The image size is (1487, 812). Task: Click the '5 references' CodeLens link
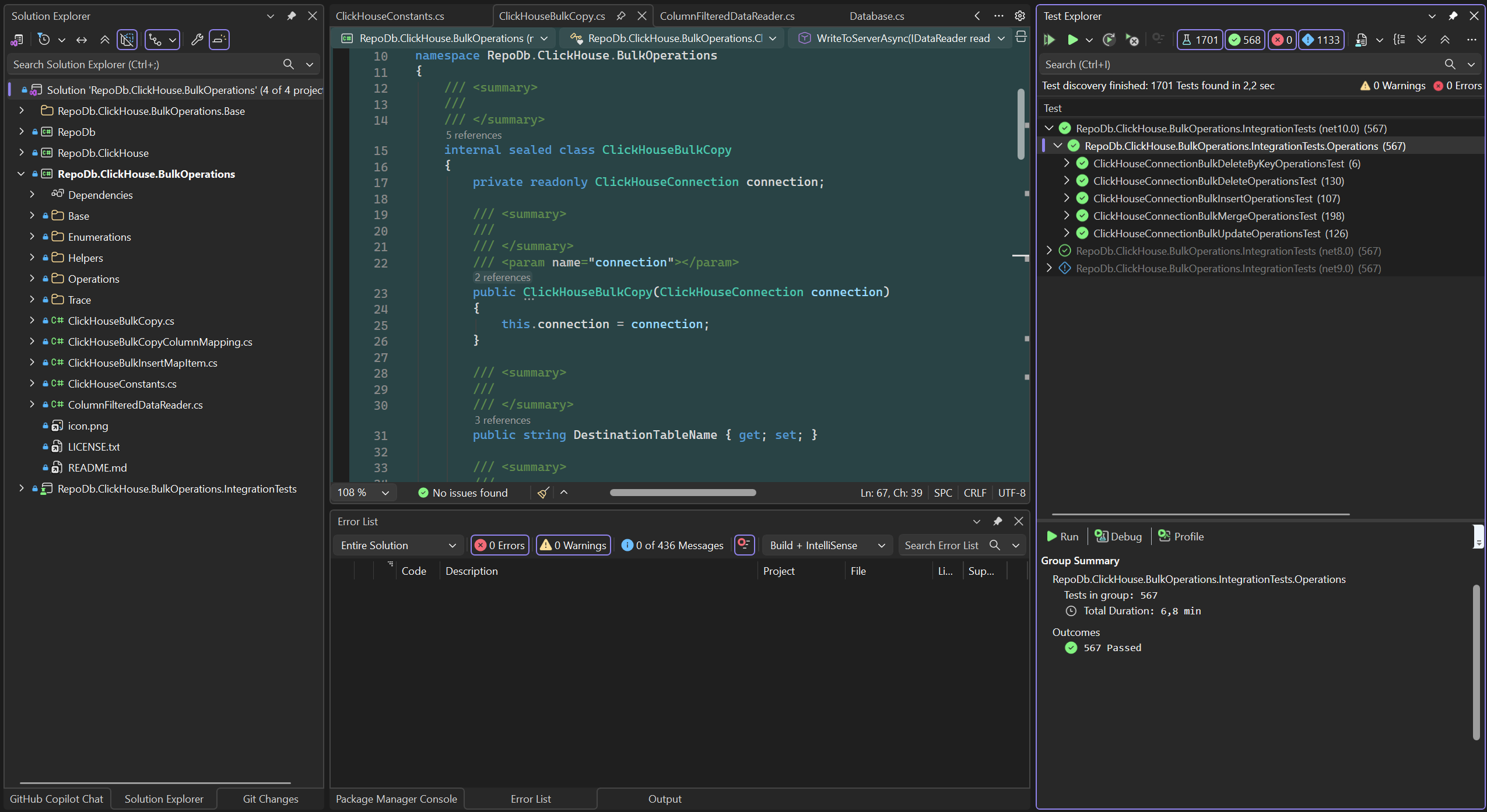pos(474,135)
